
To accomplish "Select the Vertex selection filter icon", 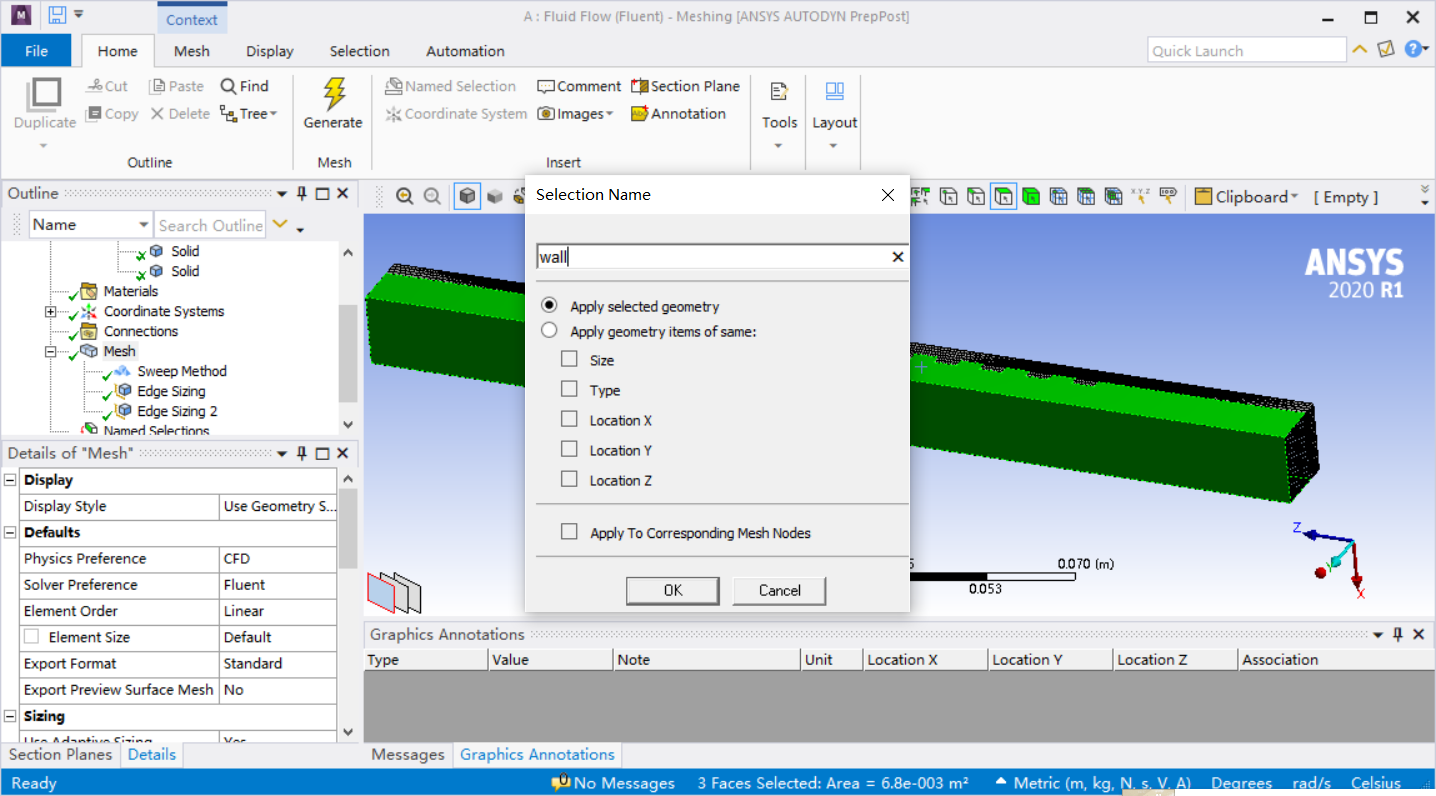I will click(948, 197).
